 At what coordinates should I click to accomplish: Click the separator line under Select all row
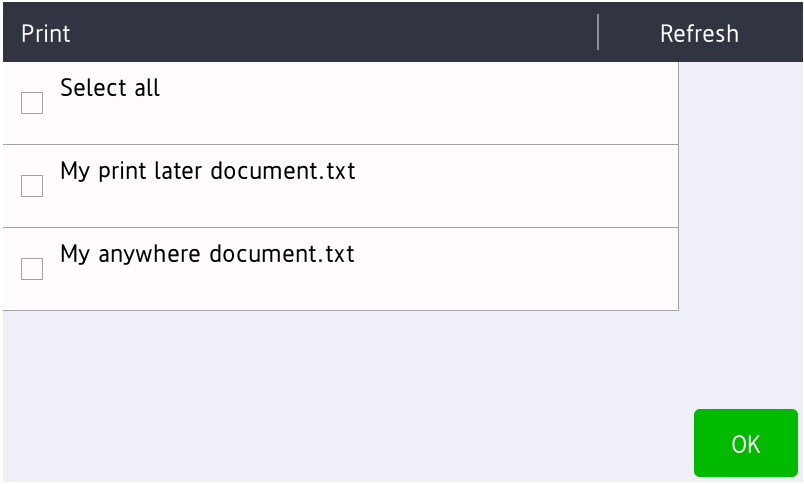pyautogui.click(x=340, y=144)
